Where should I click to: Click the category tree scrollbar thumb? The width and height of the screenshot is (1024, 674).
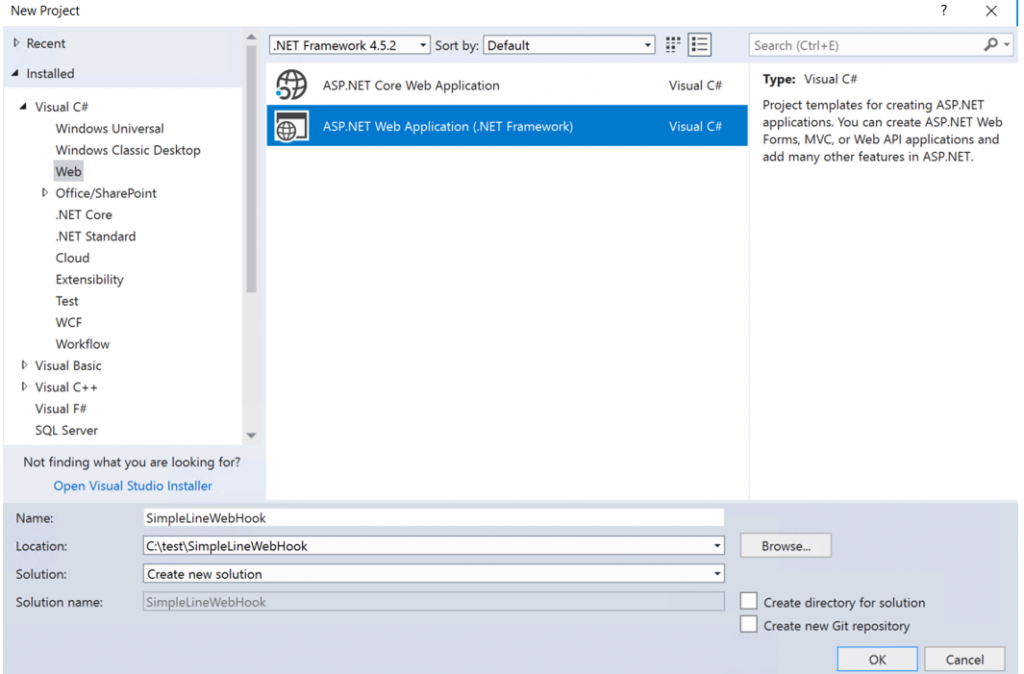coord(251,168)
